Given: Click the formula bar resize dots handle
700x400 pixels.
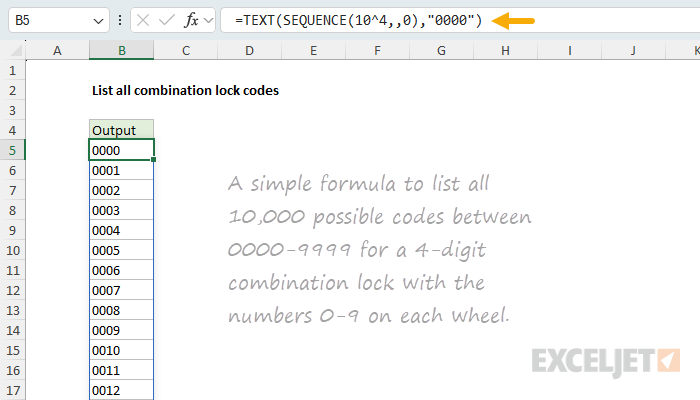Looking at the screenshot, I should click(x=120, y=20).
